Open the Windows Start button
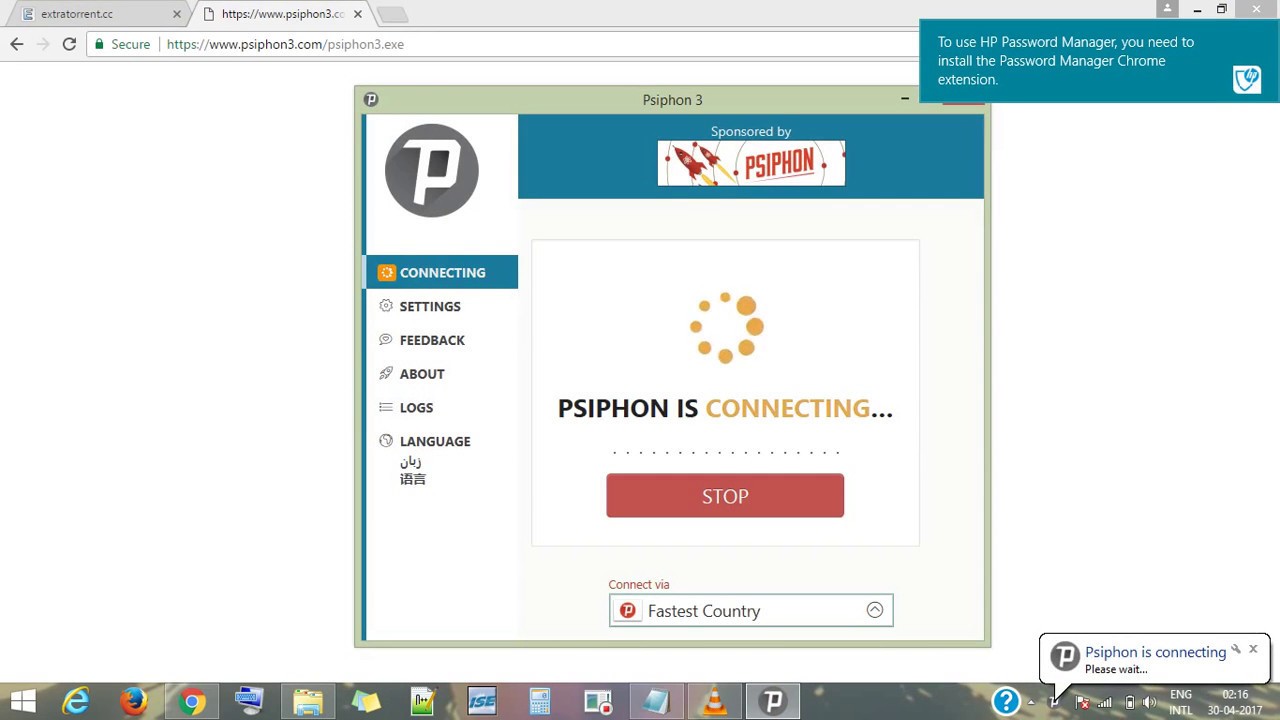1280x720 pixels. pyautogui.click(x=22, y=701)
